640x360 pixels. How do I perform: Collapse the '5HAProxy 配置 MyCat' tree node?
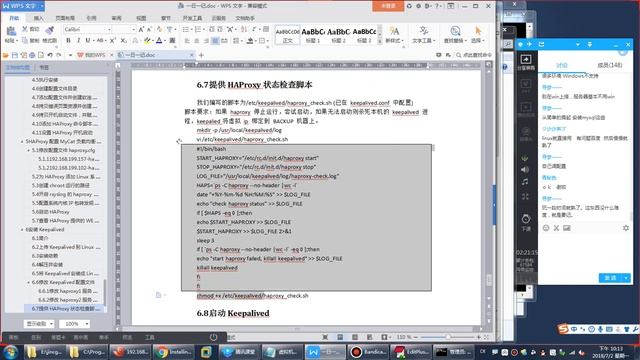pyautogui.click(x=22, y=142)
